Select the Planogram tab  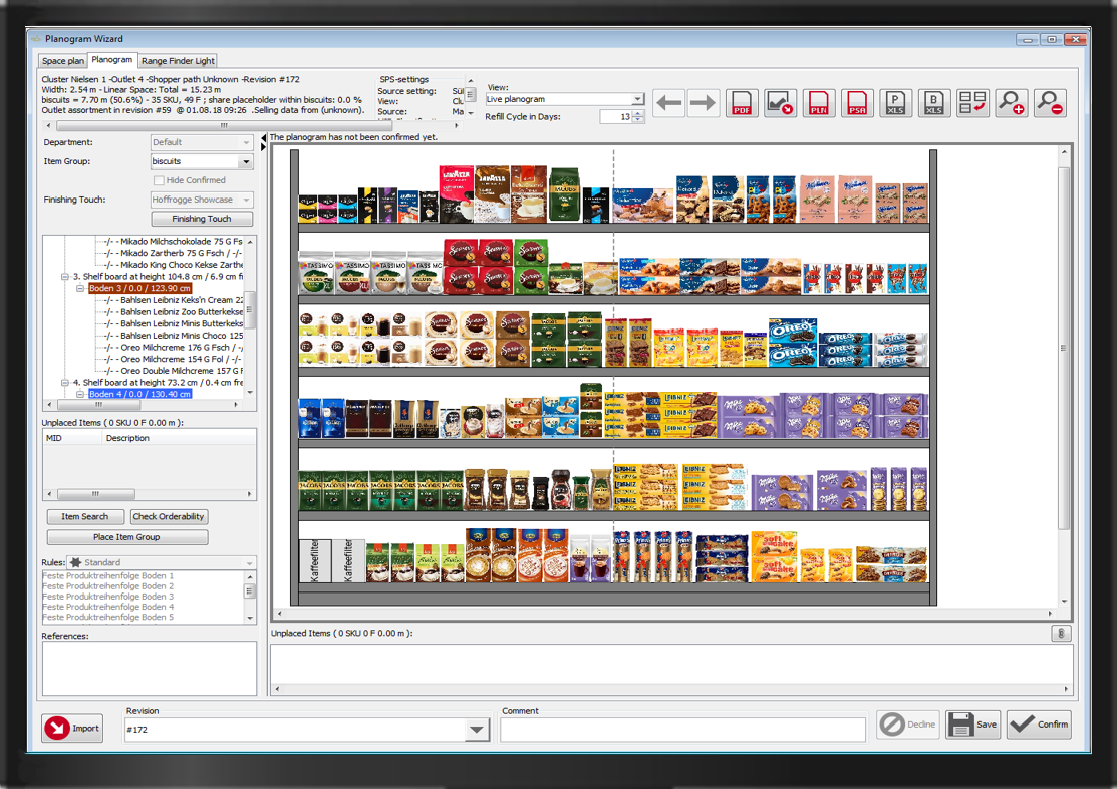tap(112, 60)
